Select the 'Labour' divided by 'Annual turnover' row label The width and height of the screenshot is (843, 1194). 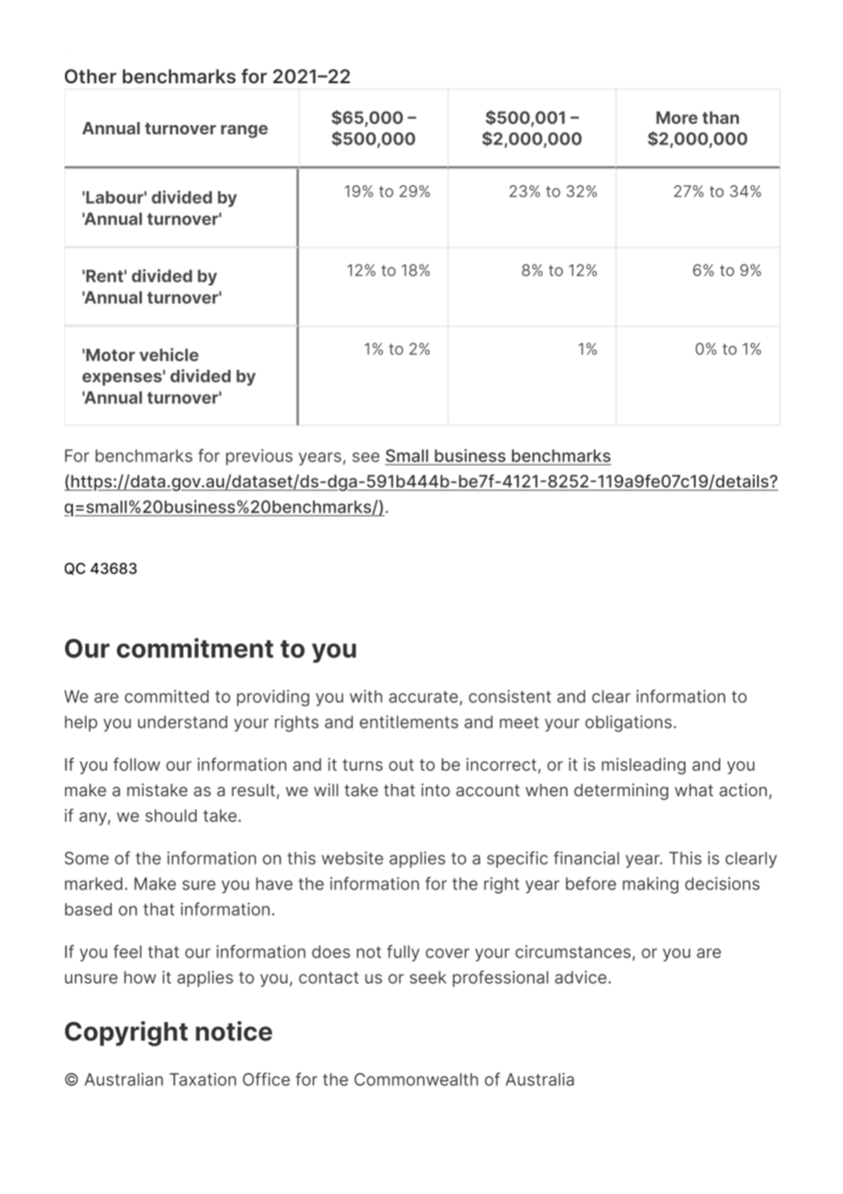[159, 208]
